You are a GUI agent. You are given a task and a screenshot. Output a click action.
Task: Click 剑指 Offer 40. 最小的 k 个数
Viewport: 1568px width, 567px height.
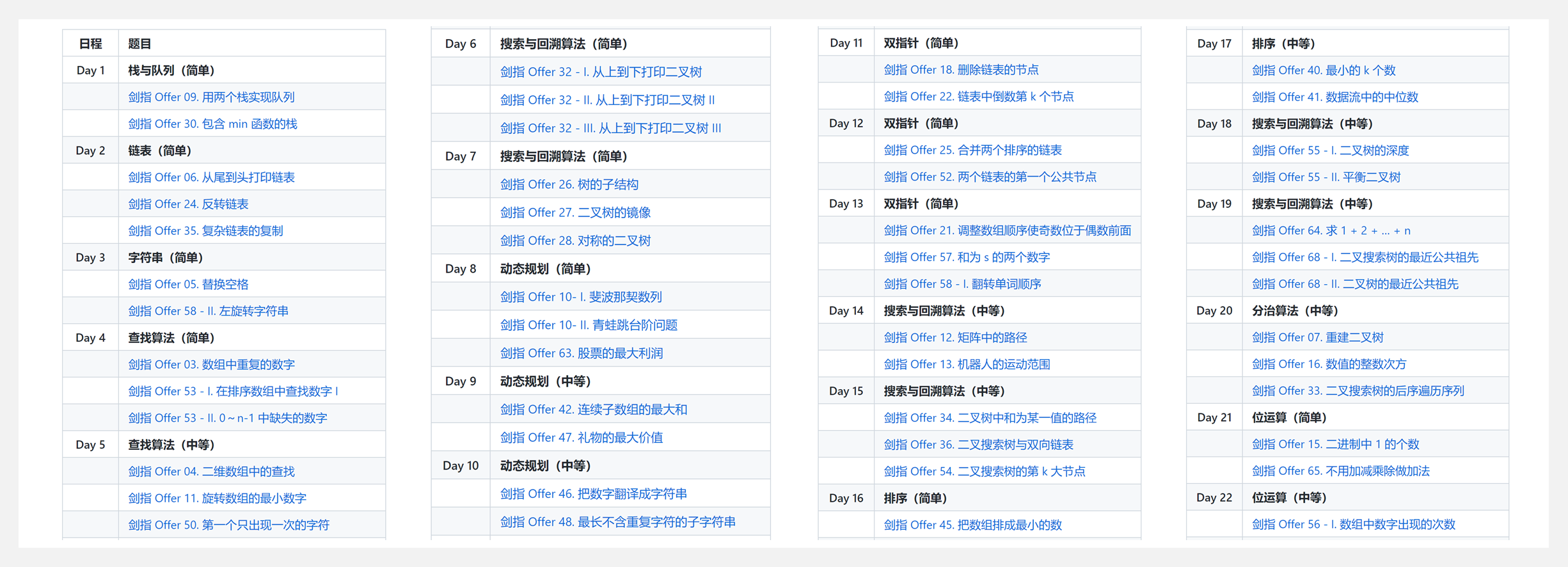click(1324, 70)
